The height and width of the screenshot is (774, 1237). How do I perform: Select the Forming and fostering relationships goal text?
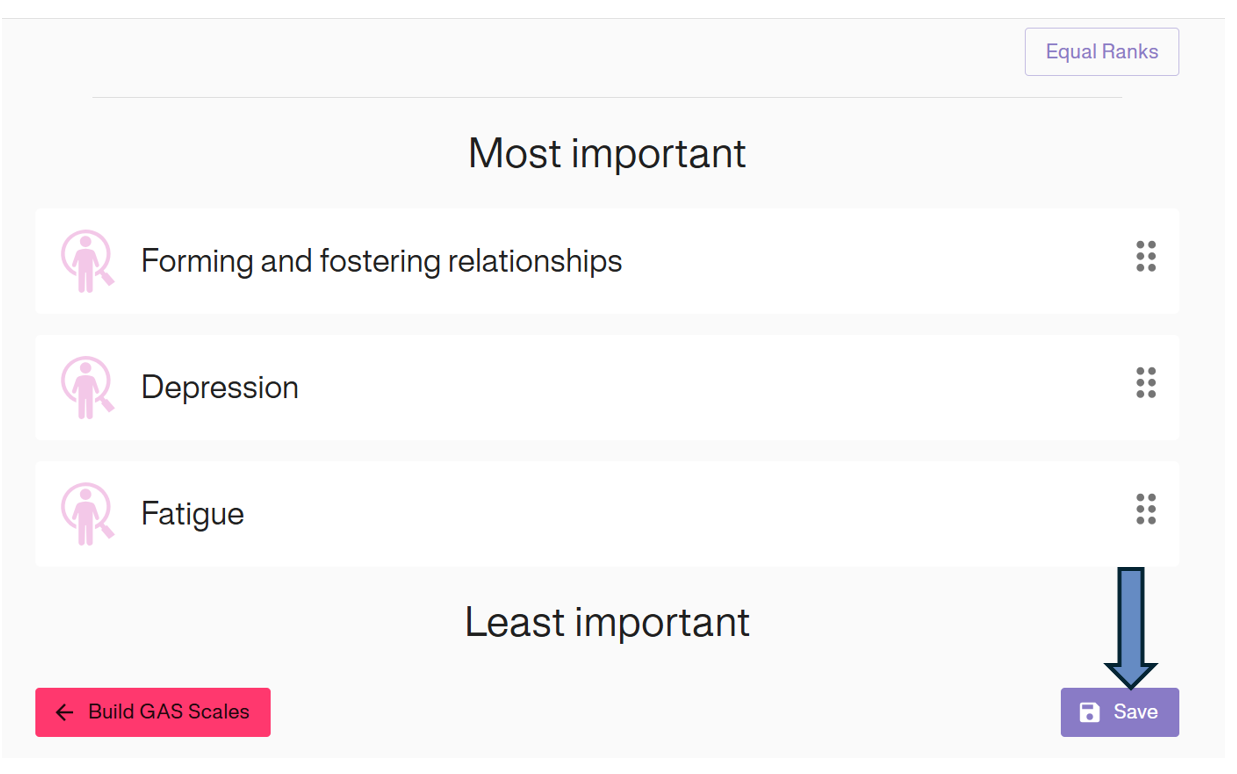coord(381,261)
